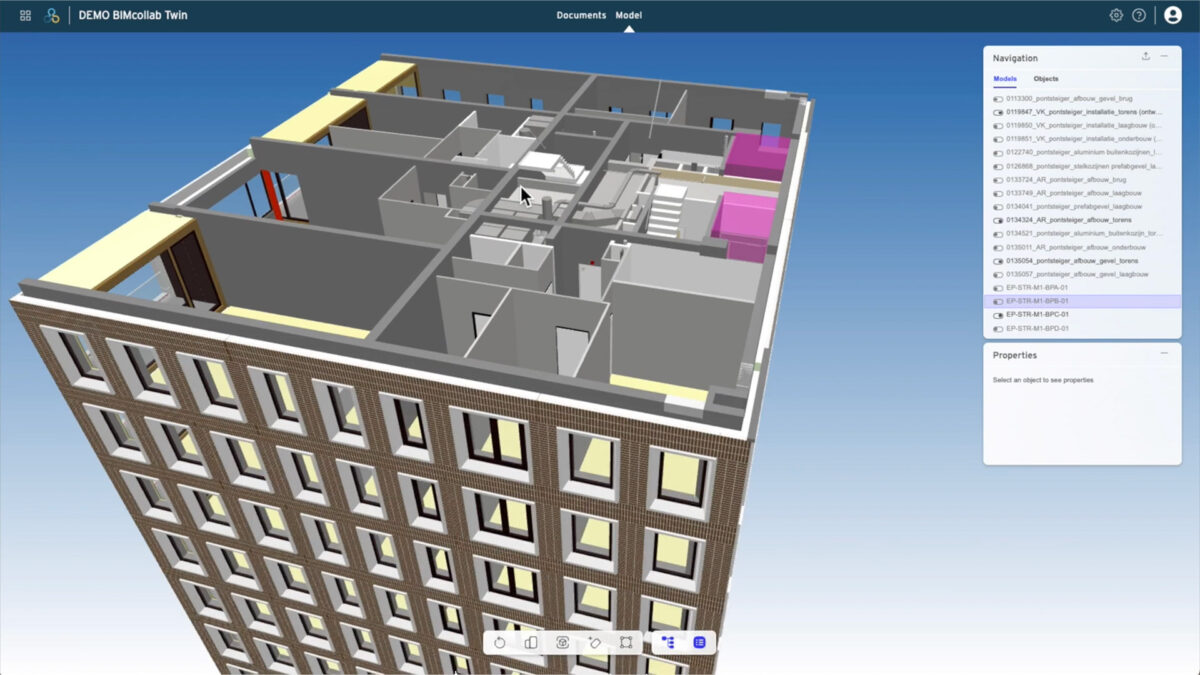Activate the orbit/reset view tool
Viewport: 1200px width, 675px height.
coord(500,643)
